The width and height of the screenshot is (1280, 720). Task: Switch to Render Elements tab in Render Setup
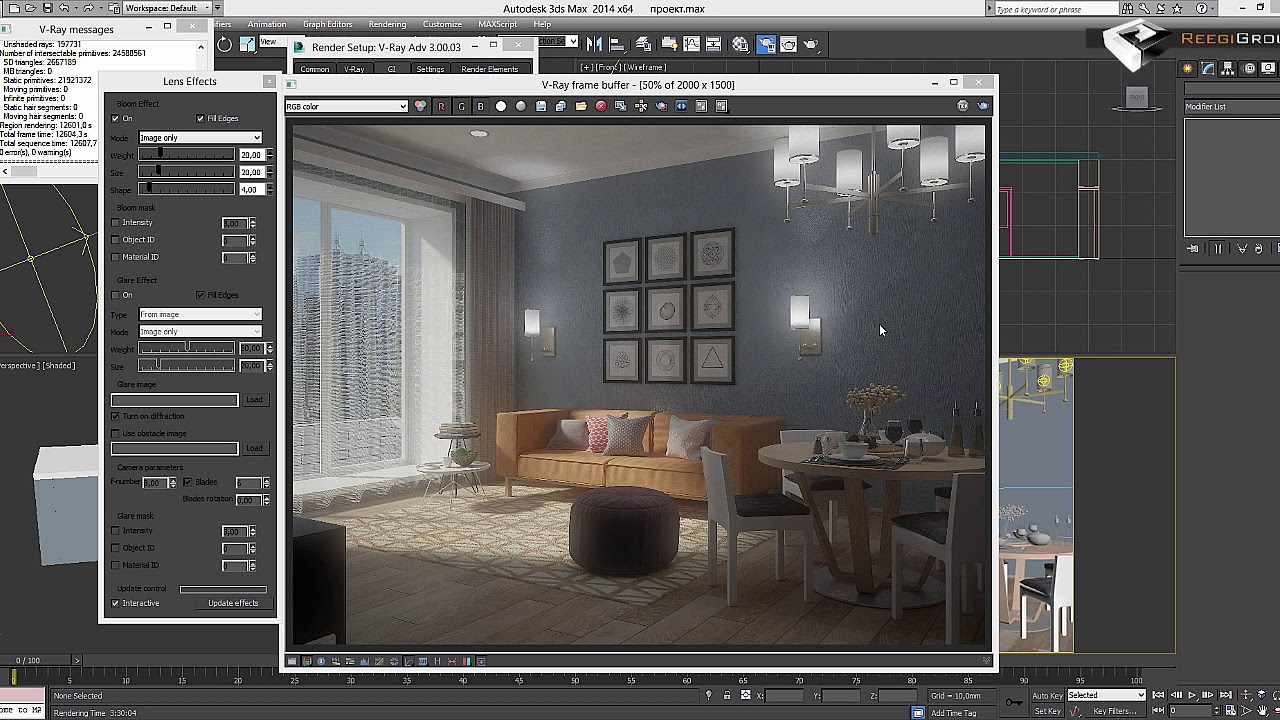pos(490,69)
